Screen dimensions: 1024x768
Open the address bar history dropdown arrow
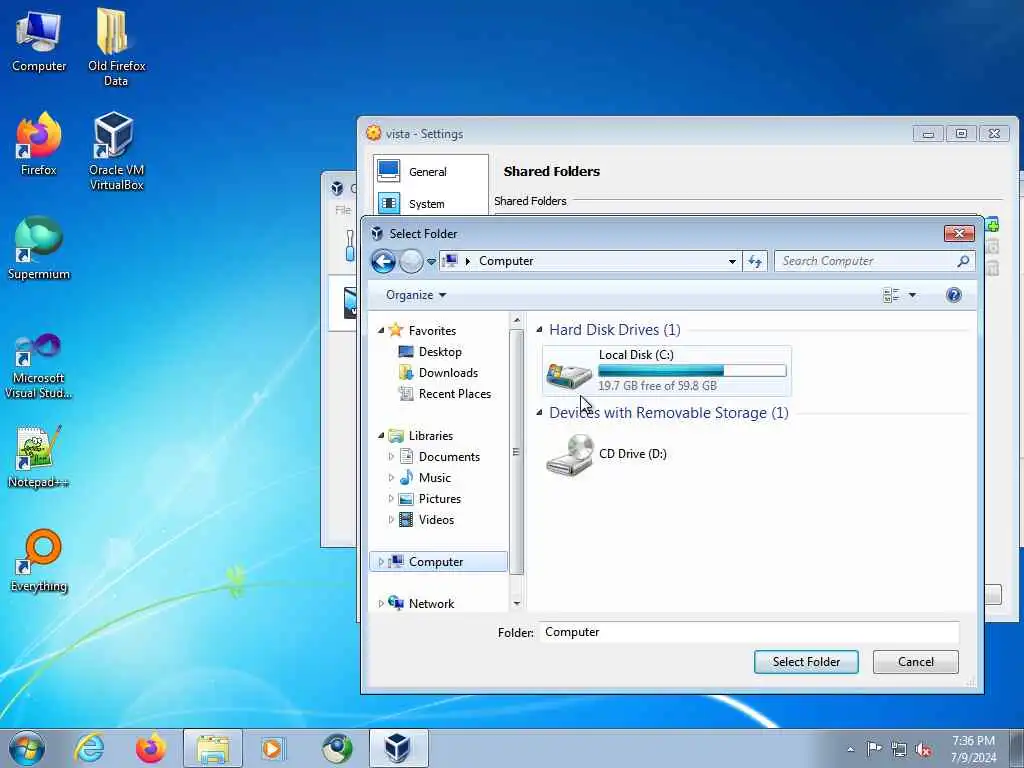[732, 261]
